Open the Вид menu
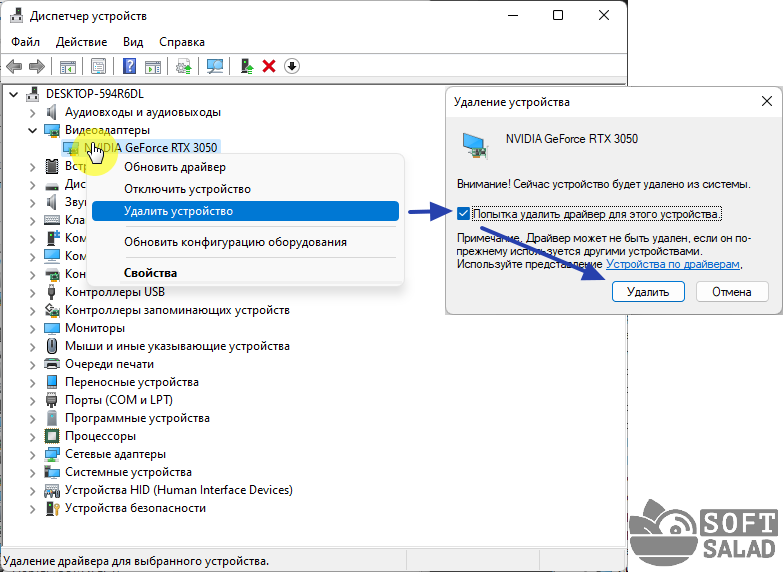783x572 pixels. click(133, 42)
